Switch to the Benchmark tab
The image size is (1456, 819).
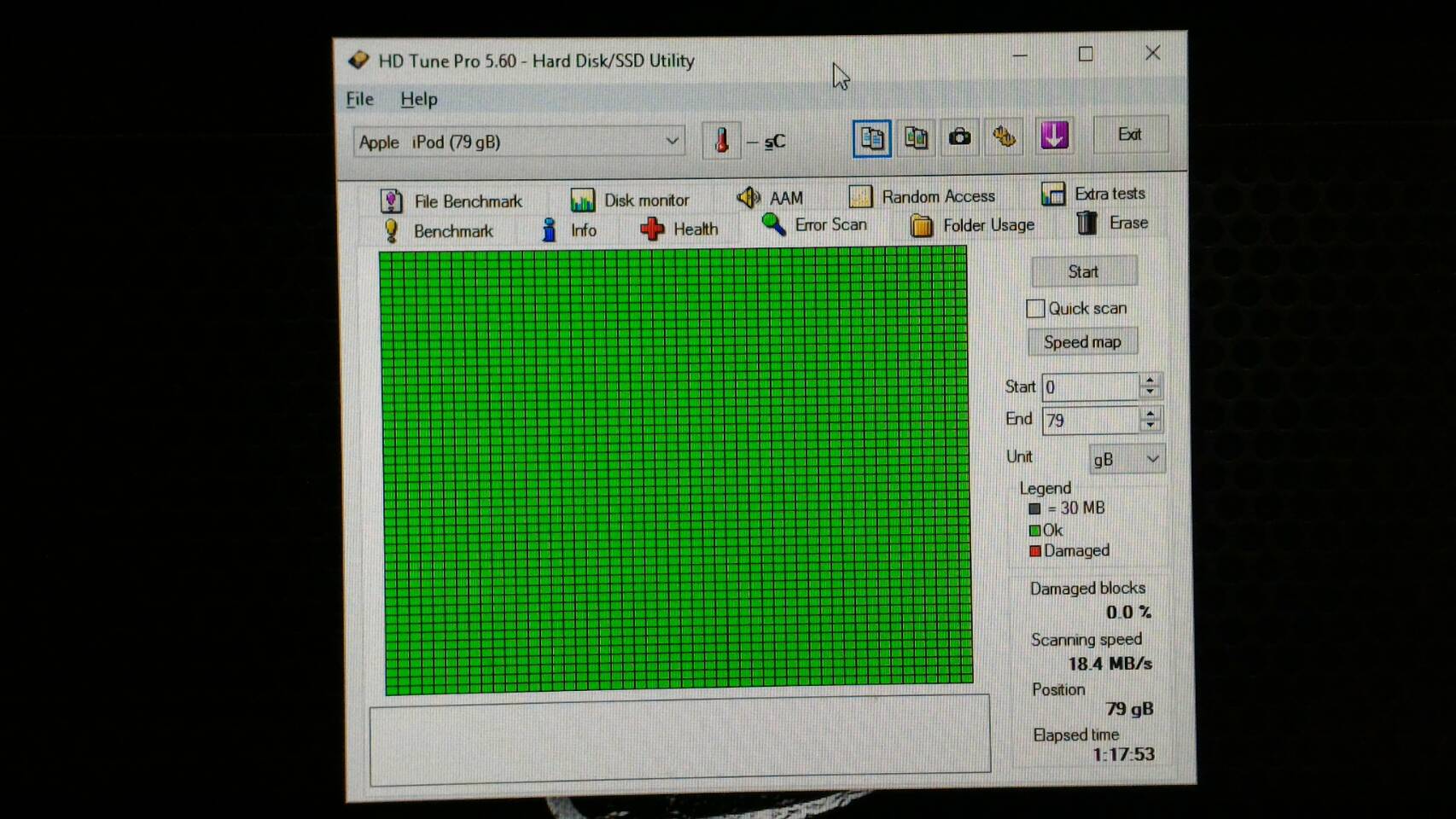439,231
